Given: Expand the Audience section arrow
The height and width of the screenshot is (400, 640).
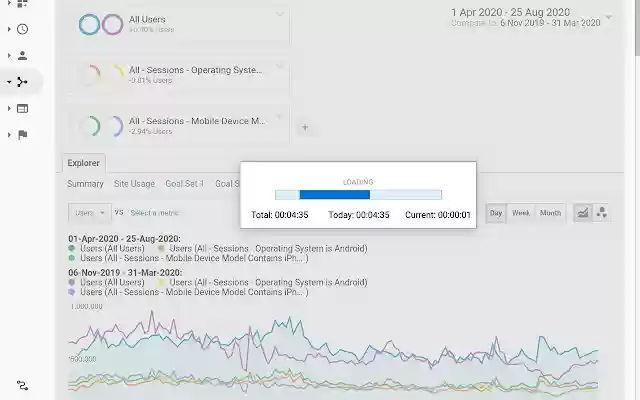Looking at the screenshot, I should (x=9, y=56).
